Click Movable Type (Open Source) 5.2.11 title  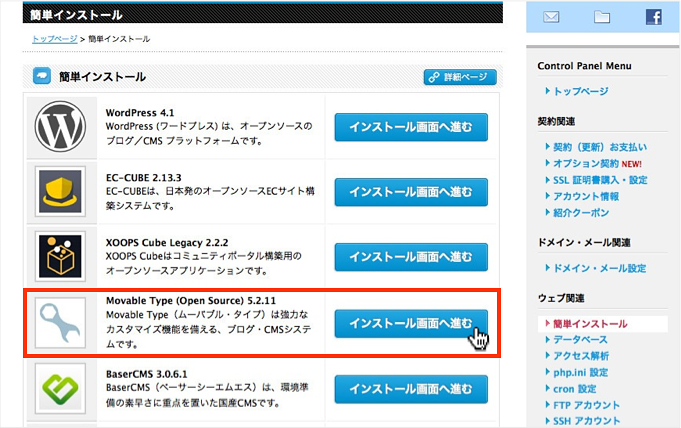pyautogui.click(x=191, y=301)
